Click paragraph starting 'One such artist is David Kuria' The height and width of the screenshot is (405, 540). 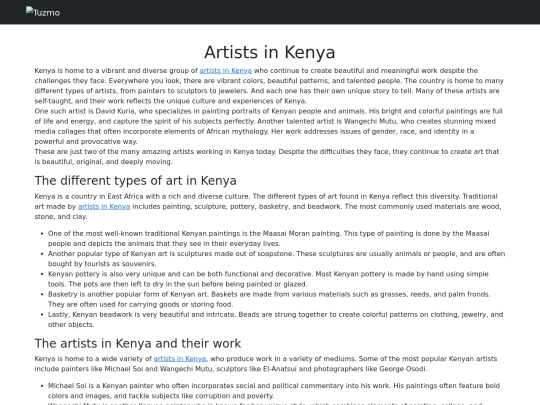[269, 126]
